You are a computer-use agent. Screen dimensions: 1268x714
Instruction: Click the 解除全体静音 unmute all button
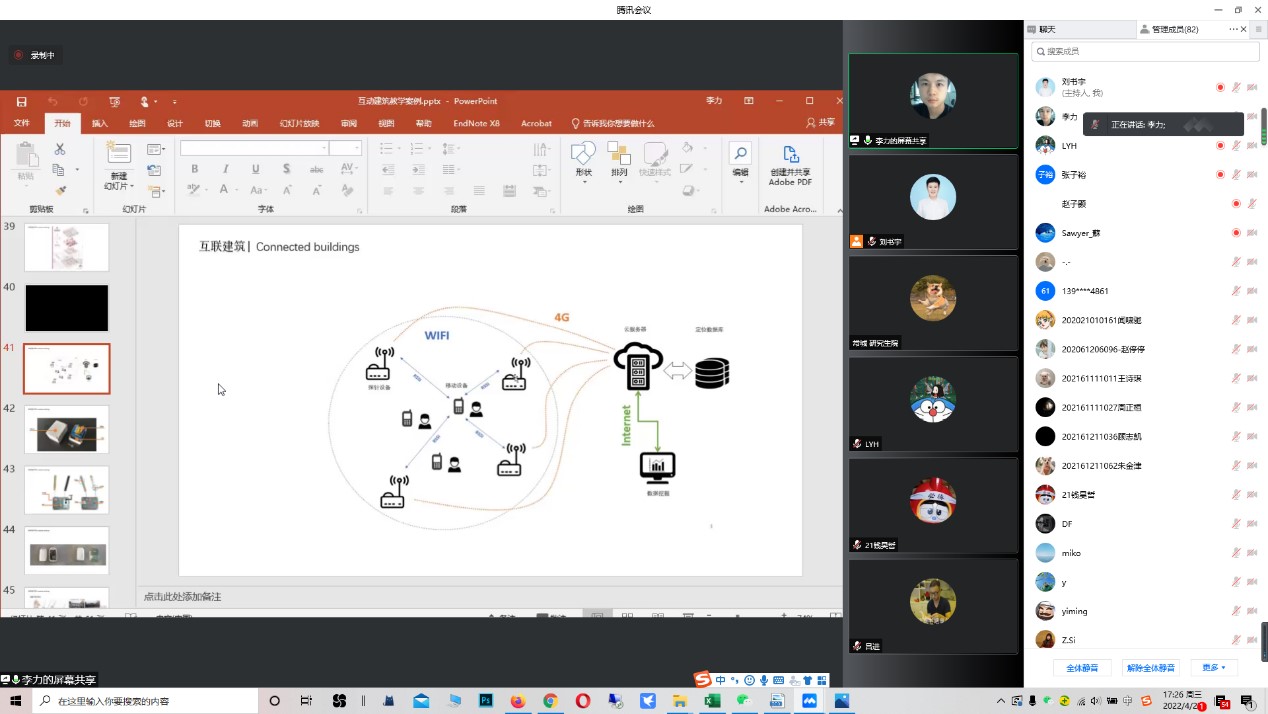coord(1151,667)
